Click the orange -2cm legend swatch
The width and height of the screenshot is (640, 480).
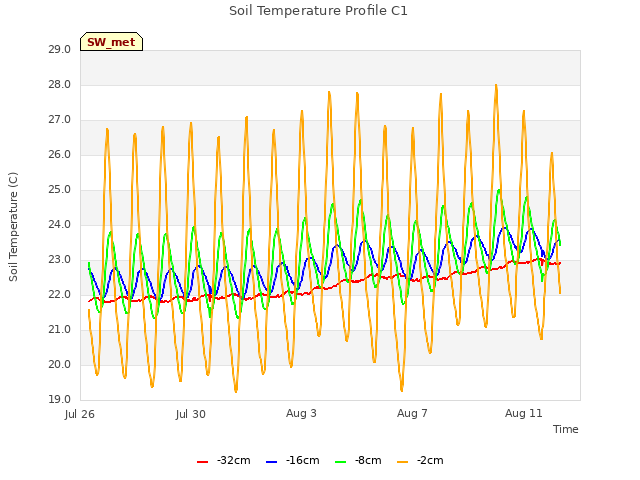tap(402, 461)
